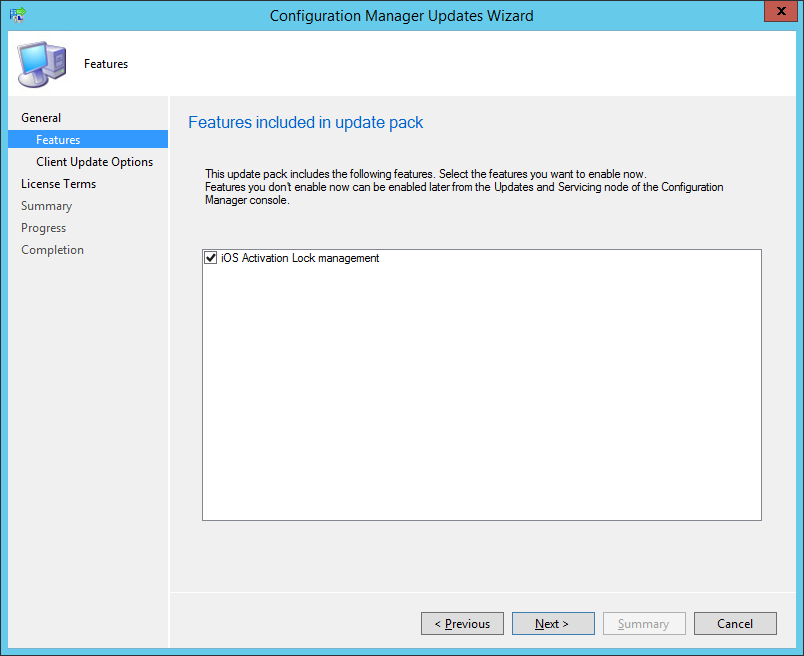Cancel the updates wizard
The image size is (804, 656).
(735, 624)
